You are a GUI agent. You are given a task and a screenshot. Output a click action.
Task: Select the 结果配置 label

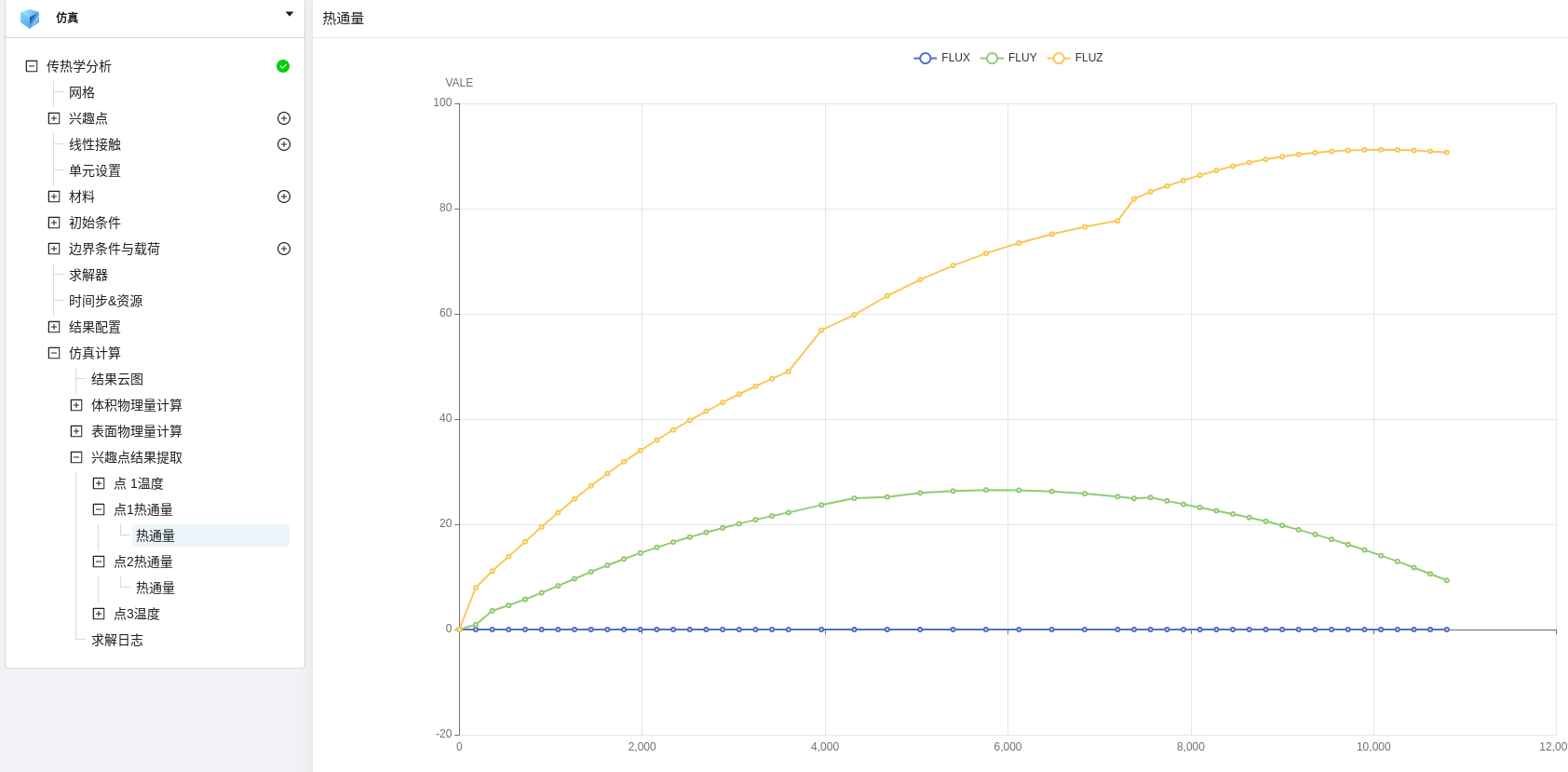click(x=95, y=327)
